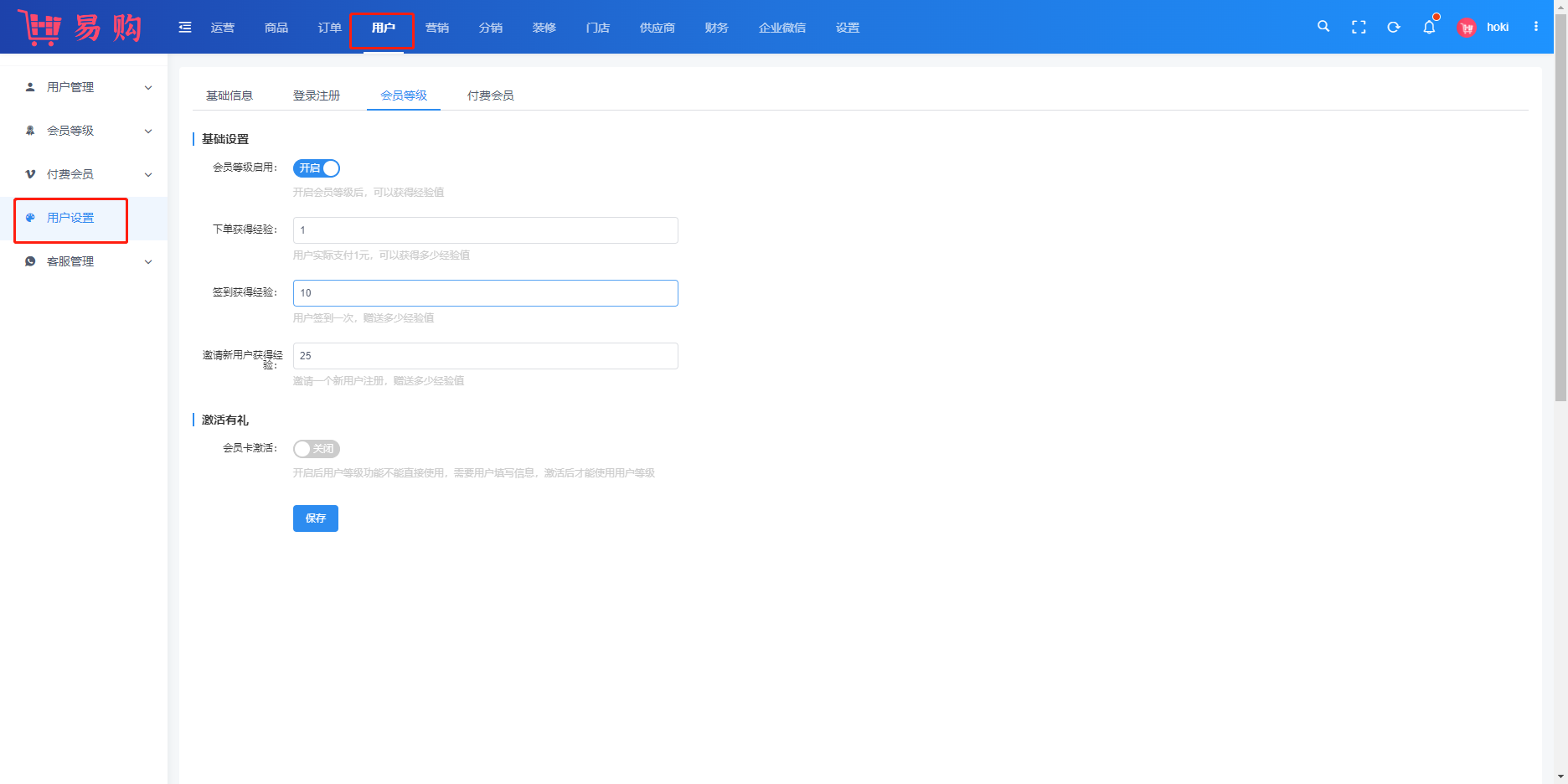Open the notification bell
Screen dimensions: 1568x784
click(1429, 28)
